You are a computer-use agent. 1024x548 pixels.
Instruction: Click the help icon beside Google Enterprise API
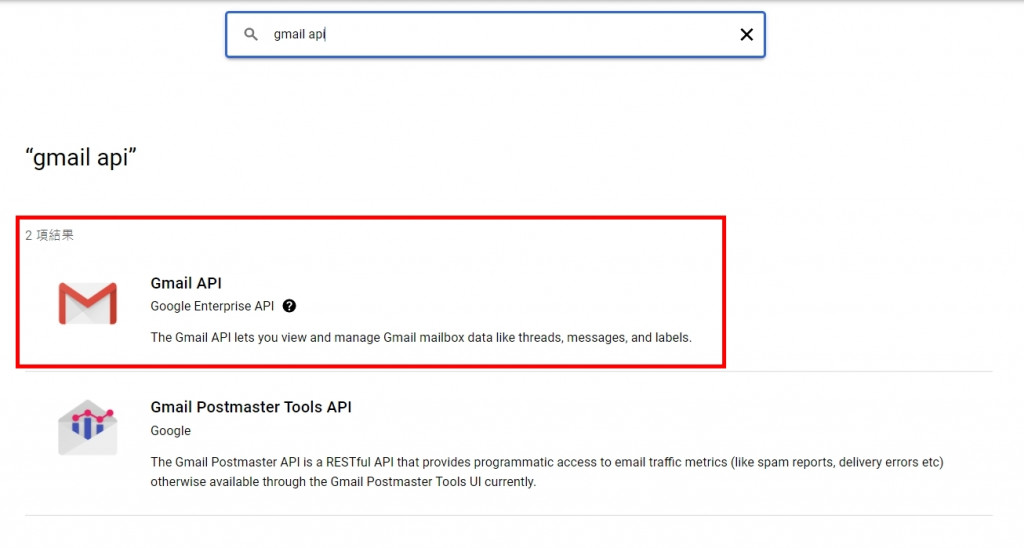pyautogui.click(x=289, y=306)
